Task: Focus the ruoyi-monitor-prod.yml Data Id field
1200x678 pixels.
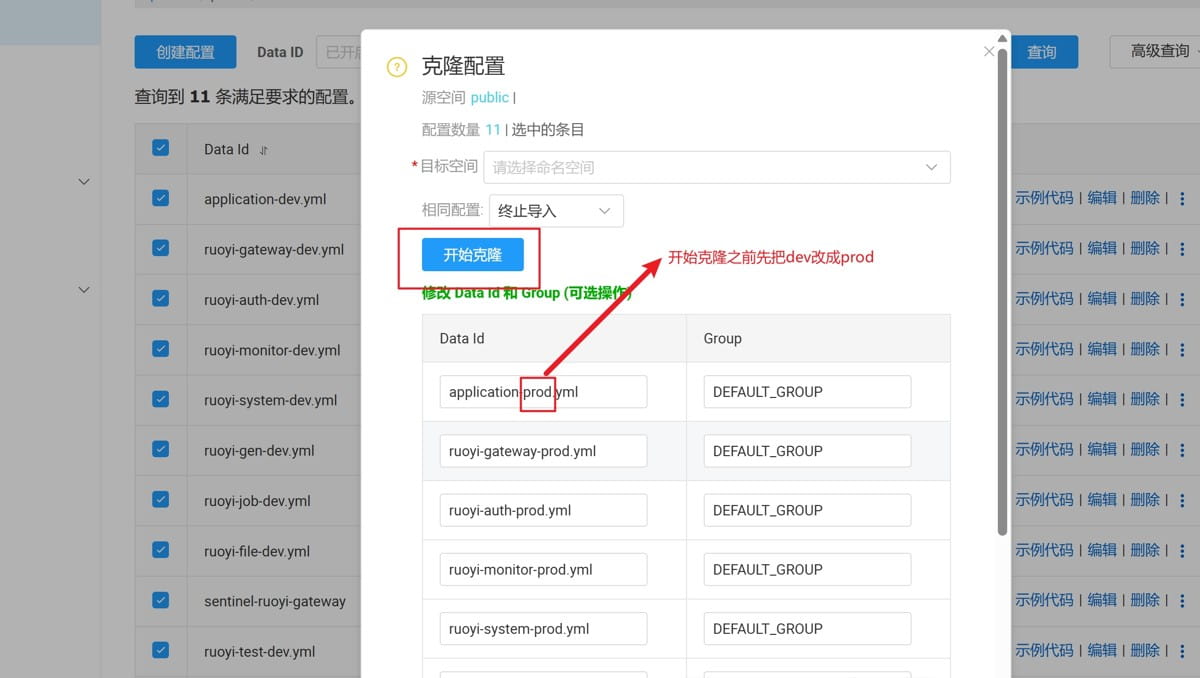Action: pyautogui.click(x=543, y=569)
